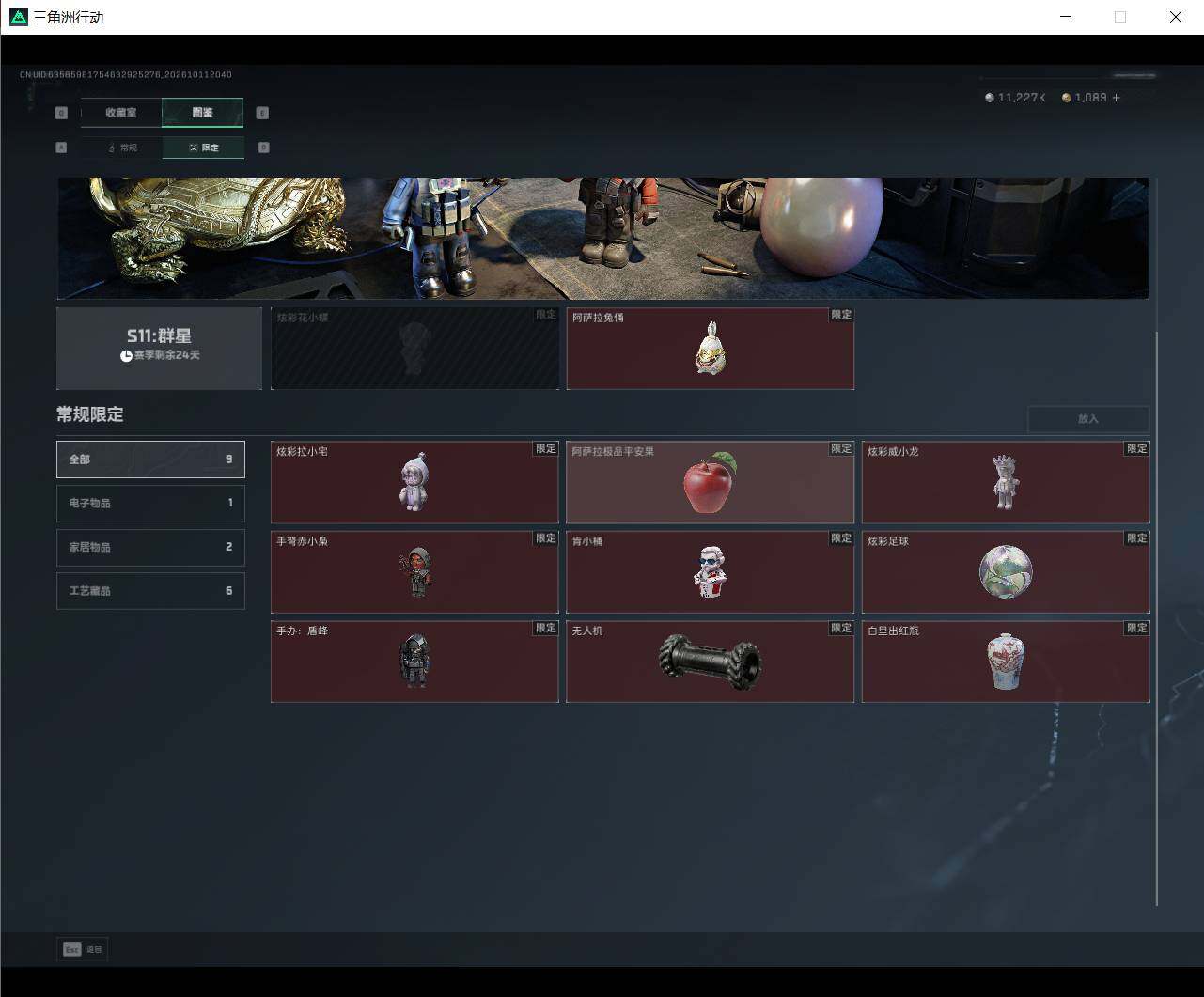Click the plus icon to add currency
The height and width of the screenshot is (997, 1204).
1117,98
